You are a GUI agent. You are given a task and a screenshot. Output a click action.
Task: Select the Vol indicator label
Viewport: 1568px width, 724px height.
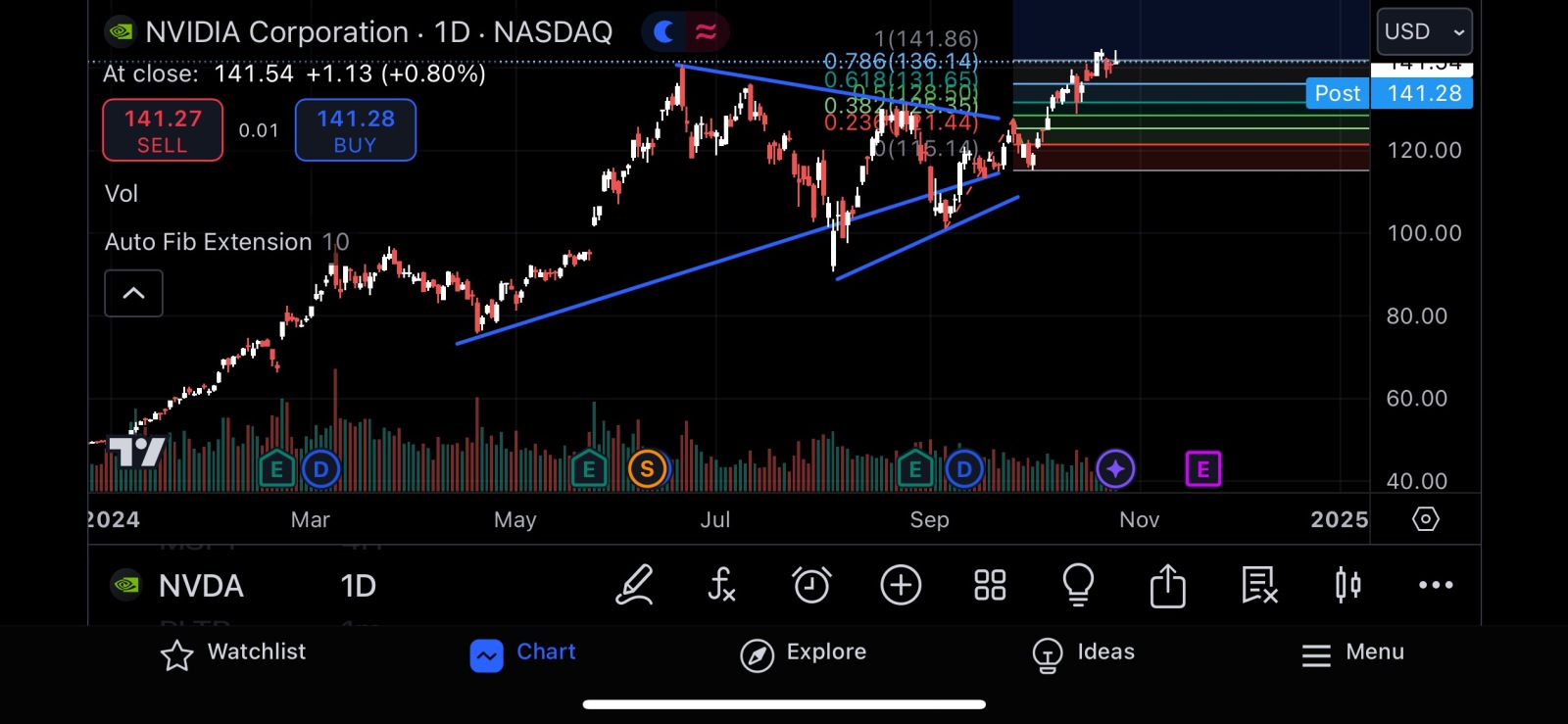click(122, 194)
